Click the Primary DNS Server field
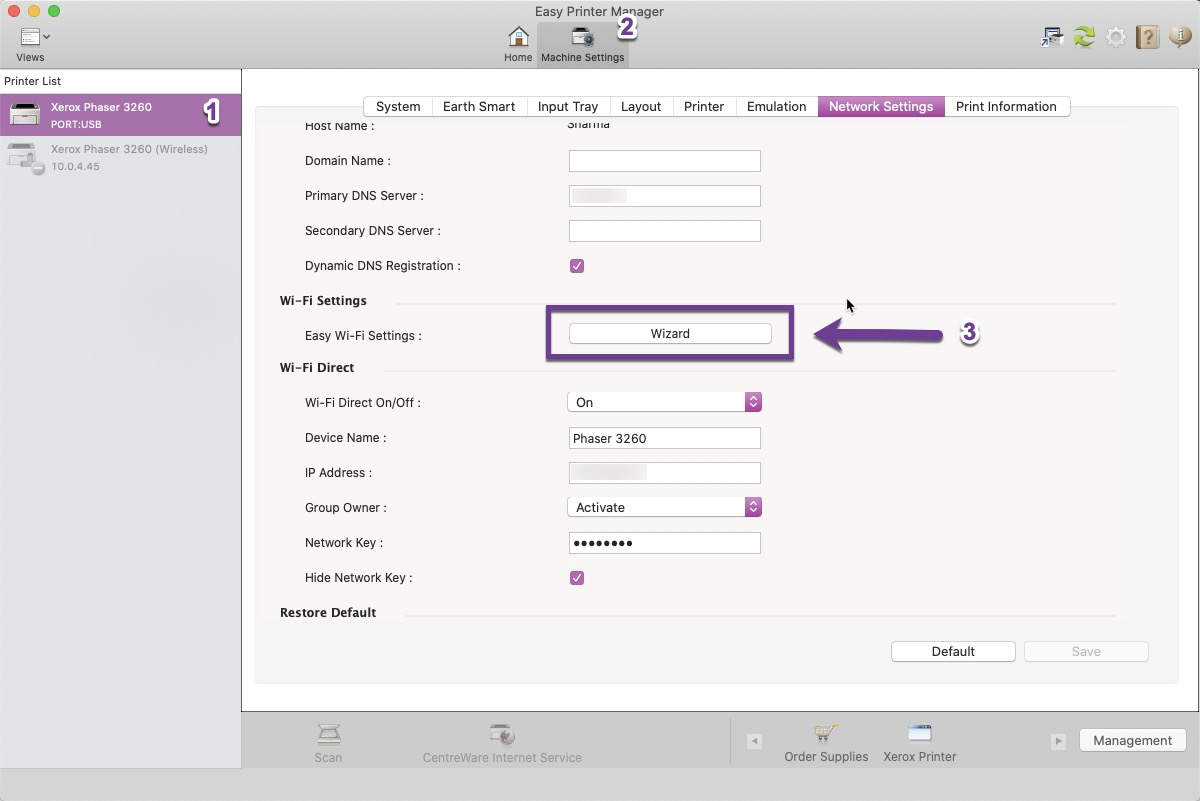The width and height of the screenshot is (1200, 801). coord(665,196)
